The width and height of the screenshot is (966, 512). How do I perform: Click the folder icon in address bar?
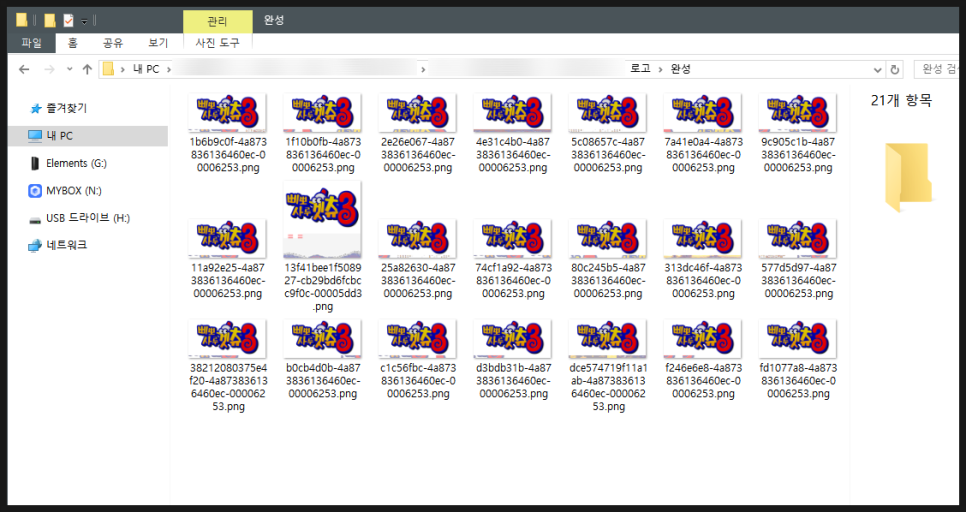pyautogui.click(x=108, y=69)
